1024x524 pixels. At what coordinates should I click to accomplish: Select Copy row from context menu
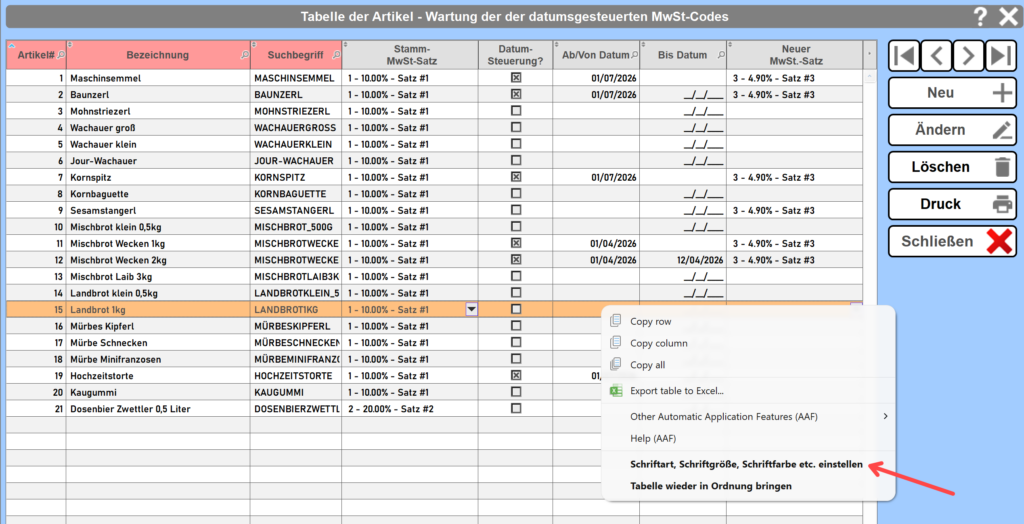(650, 321)
